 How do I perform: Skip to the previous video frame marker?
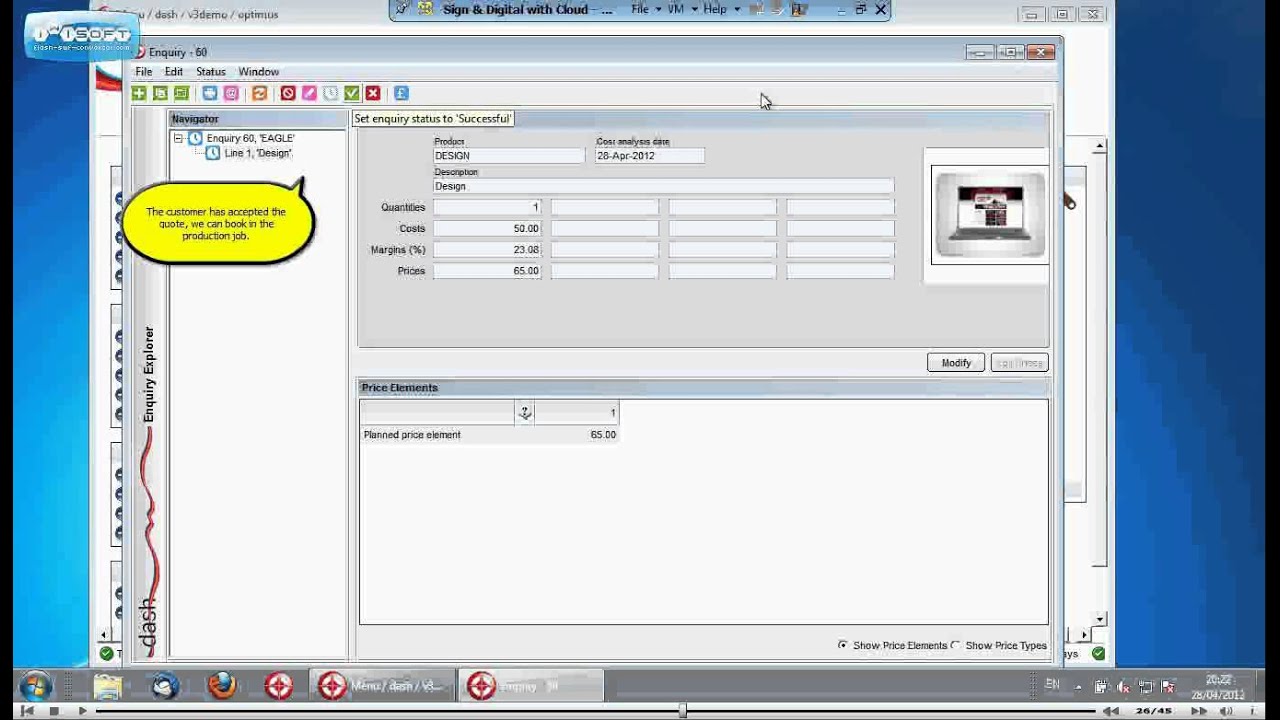click(27, 711)
